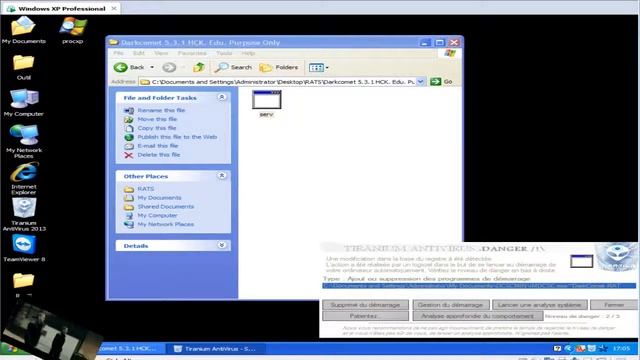Click the program thumbnail in antivirus alert
Viewport: 640px width, 360px height.
click(x=581, y=261)
